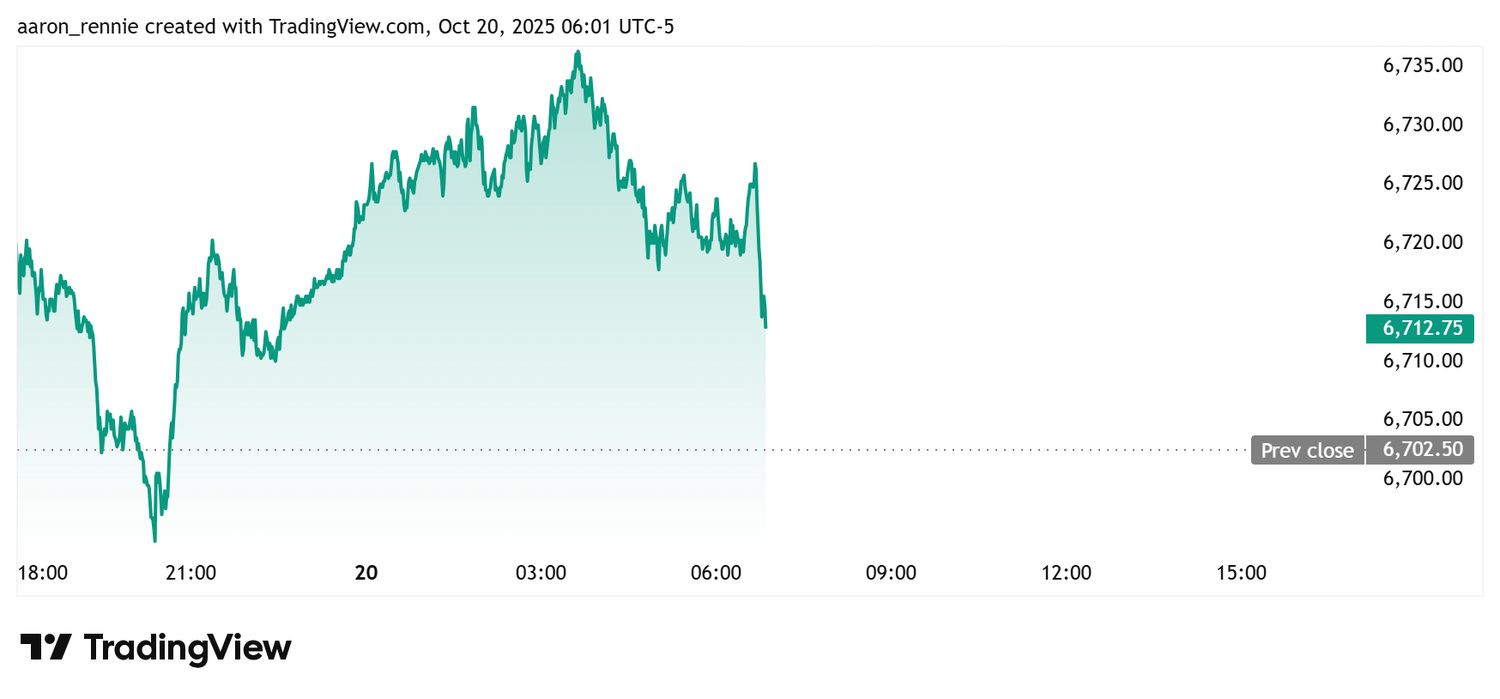The height and width of the screenshot is (699, 1500).
Task: Click the 12:00 time axis label
Action: click(1066, 573)
